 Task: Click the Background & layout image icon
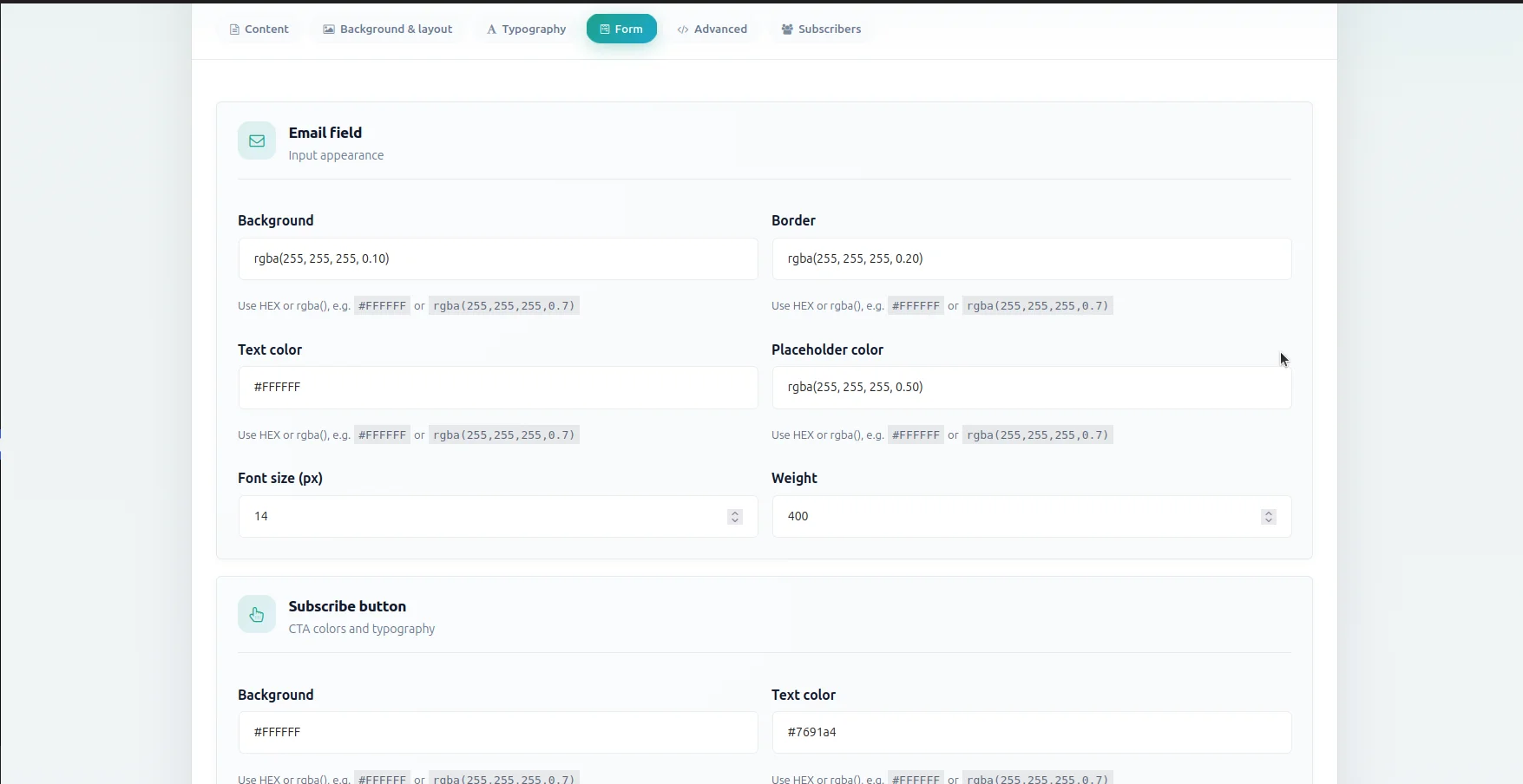(329, 29)
